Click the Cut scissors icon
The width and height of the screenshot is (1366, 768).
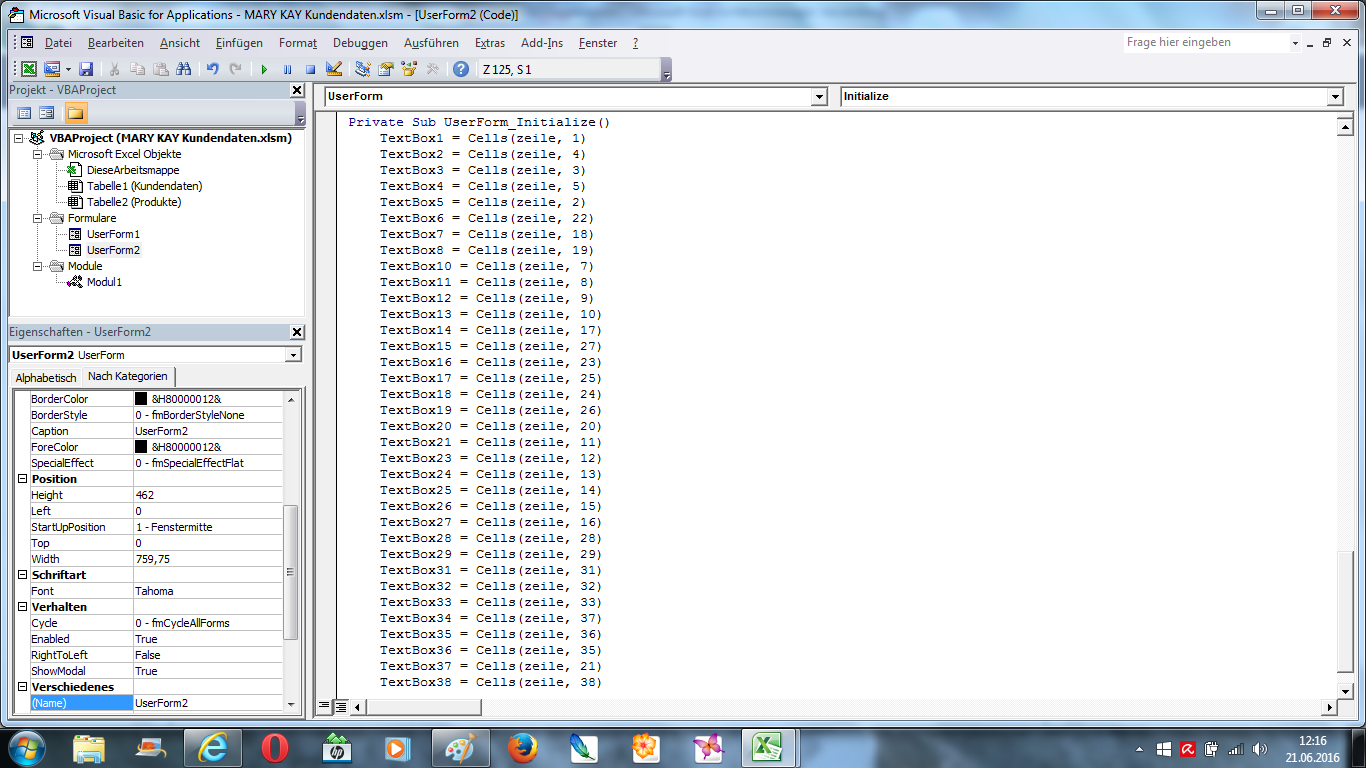tap(115, 69)
